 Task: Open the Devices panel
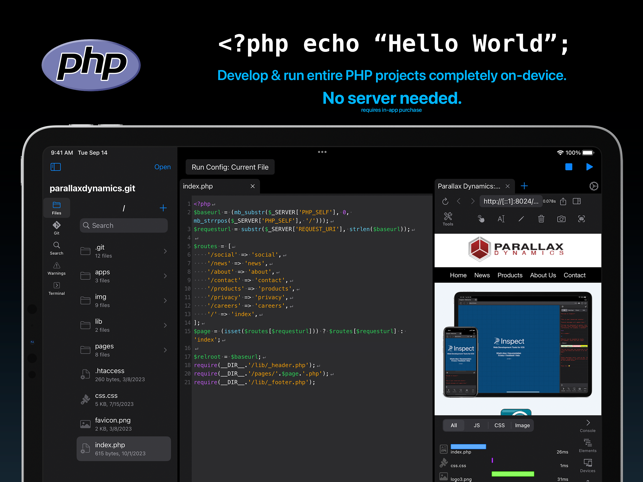click(x=588, y=466)
